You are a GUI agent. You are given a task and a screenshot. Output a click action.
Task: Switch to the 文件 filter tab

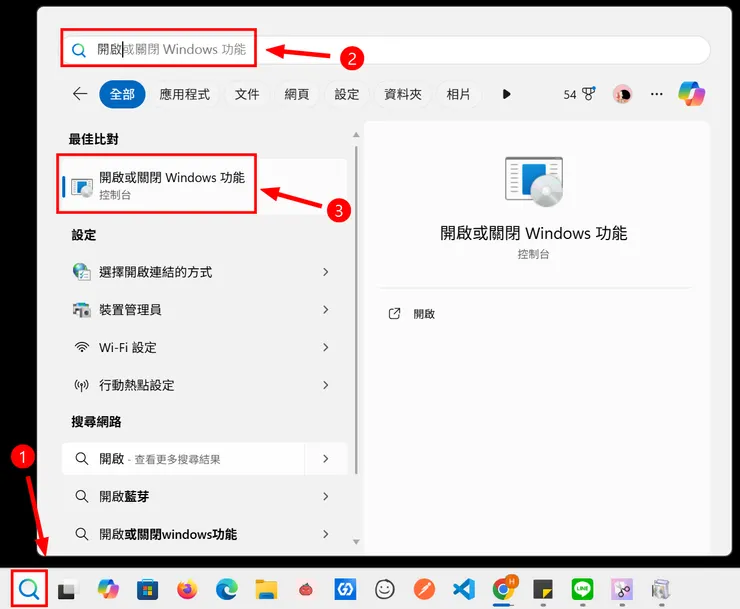tap(247, 94)
